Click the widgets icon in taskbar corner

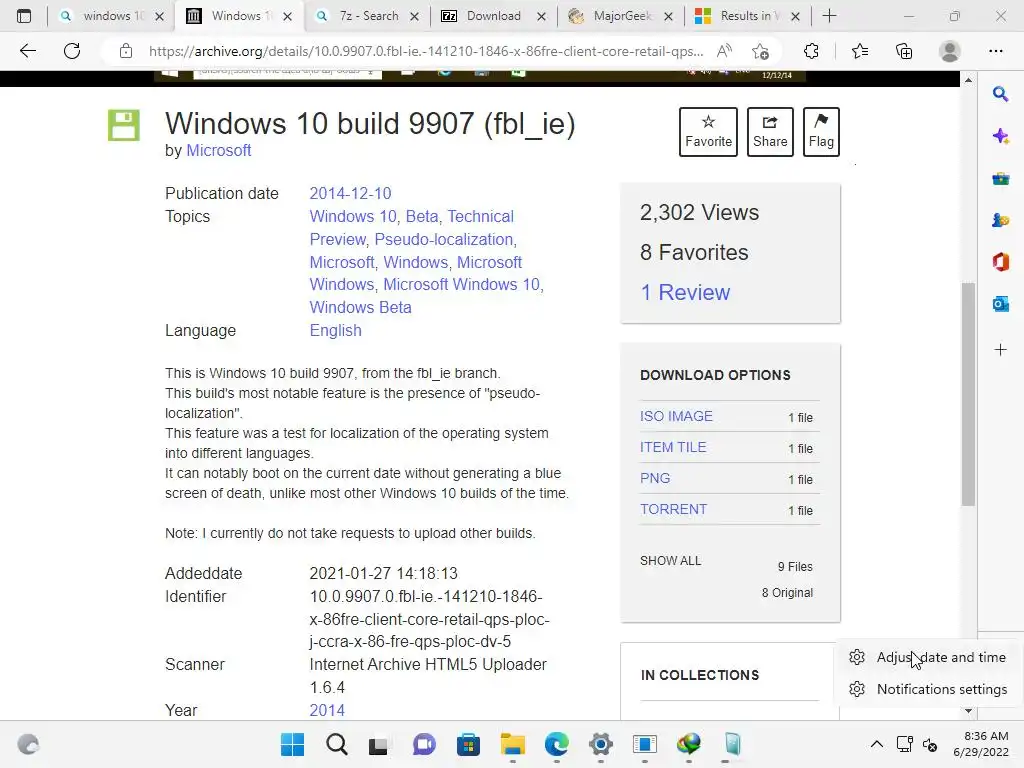point(28,744)
